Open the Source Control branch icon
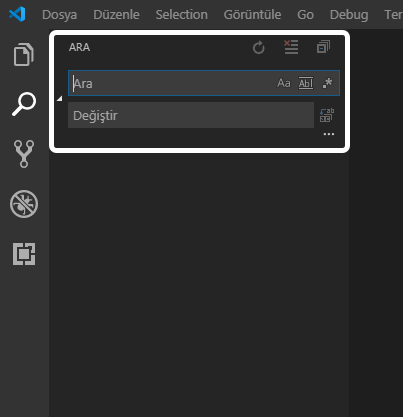 [24, 154]
